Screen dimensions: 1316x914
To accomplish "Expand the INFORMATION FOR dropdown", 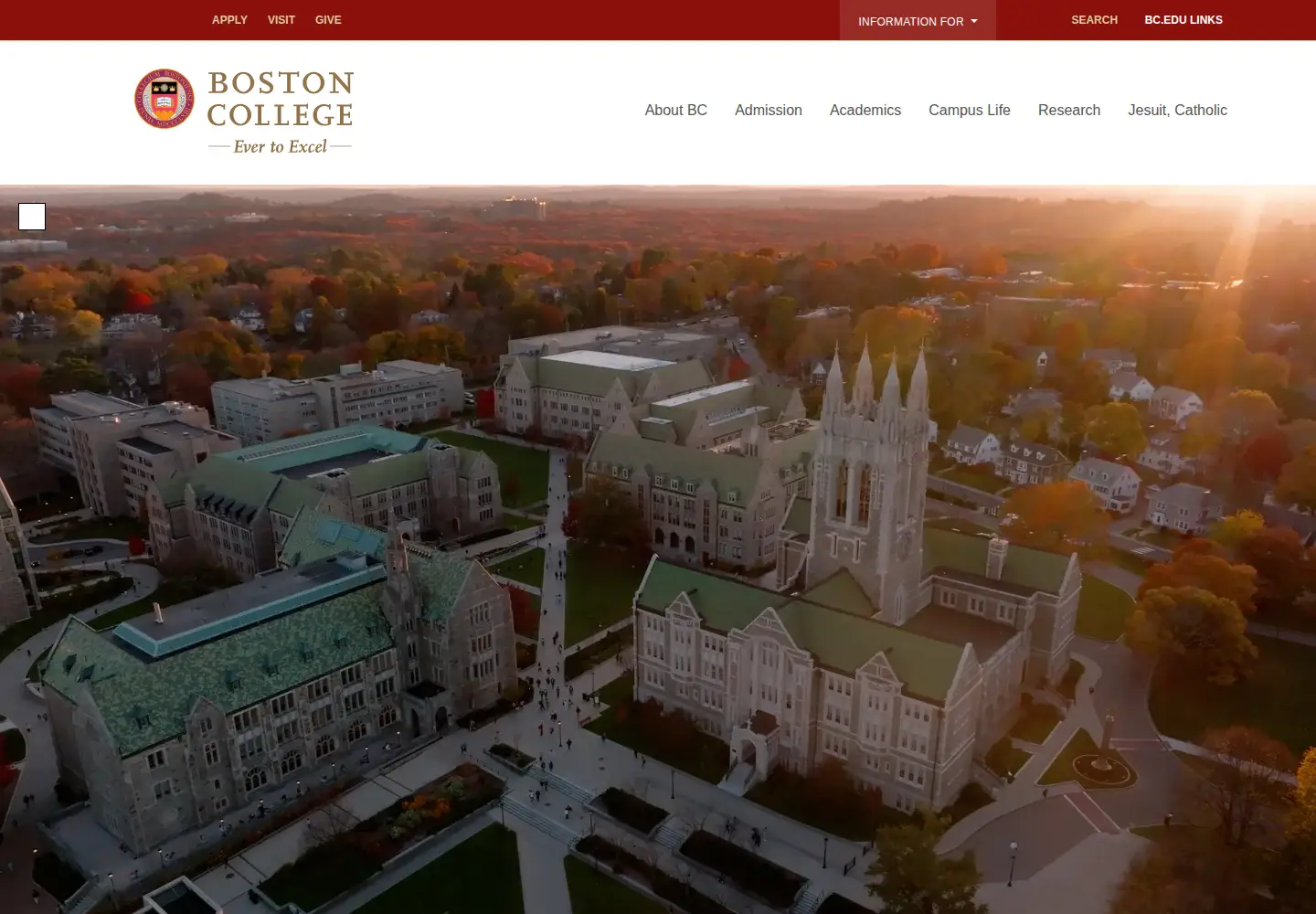I will 918,21.
